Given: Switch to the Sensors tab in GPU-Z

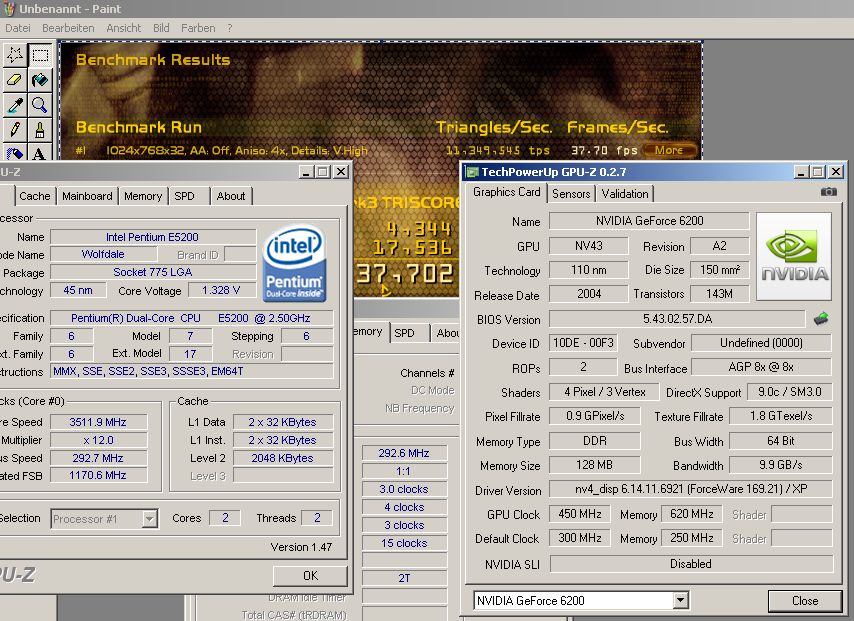Looking at the screenshot, I should (571, 193).
